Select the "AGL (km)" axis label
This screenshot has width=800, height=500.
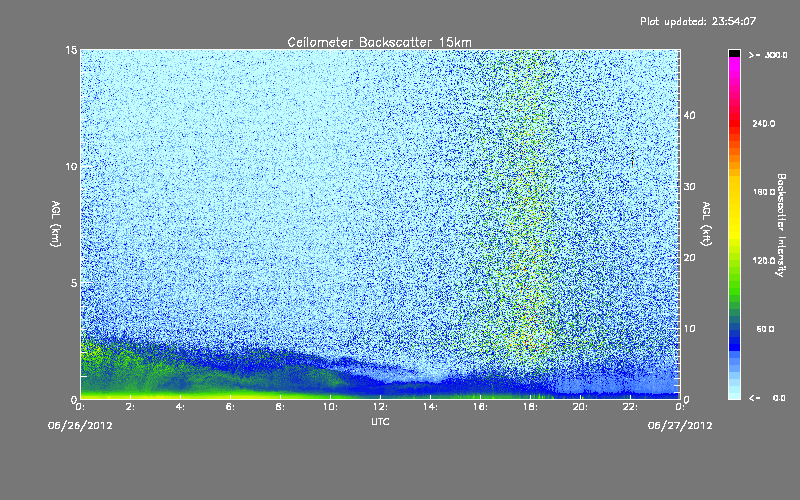56,224
